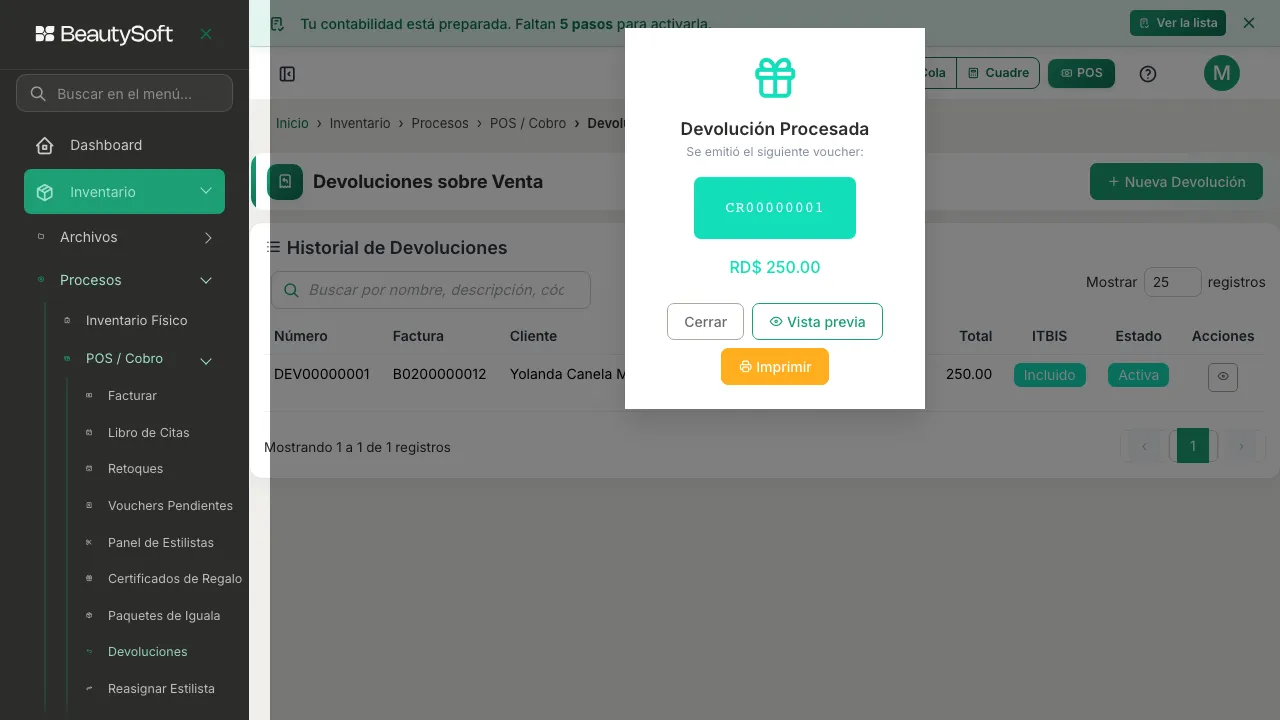Focus the Buscar en el menú field
Image resolution: width=1280 pixels, height=720 pixels.
[124, 93]
